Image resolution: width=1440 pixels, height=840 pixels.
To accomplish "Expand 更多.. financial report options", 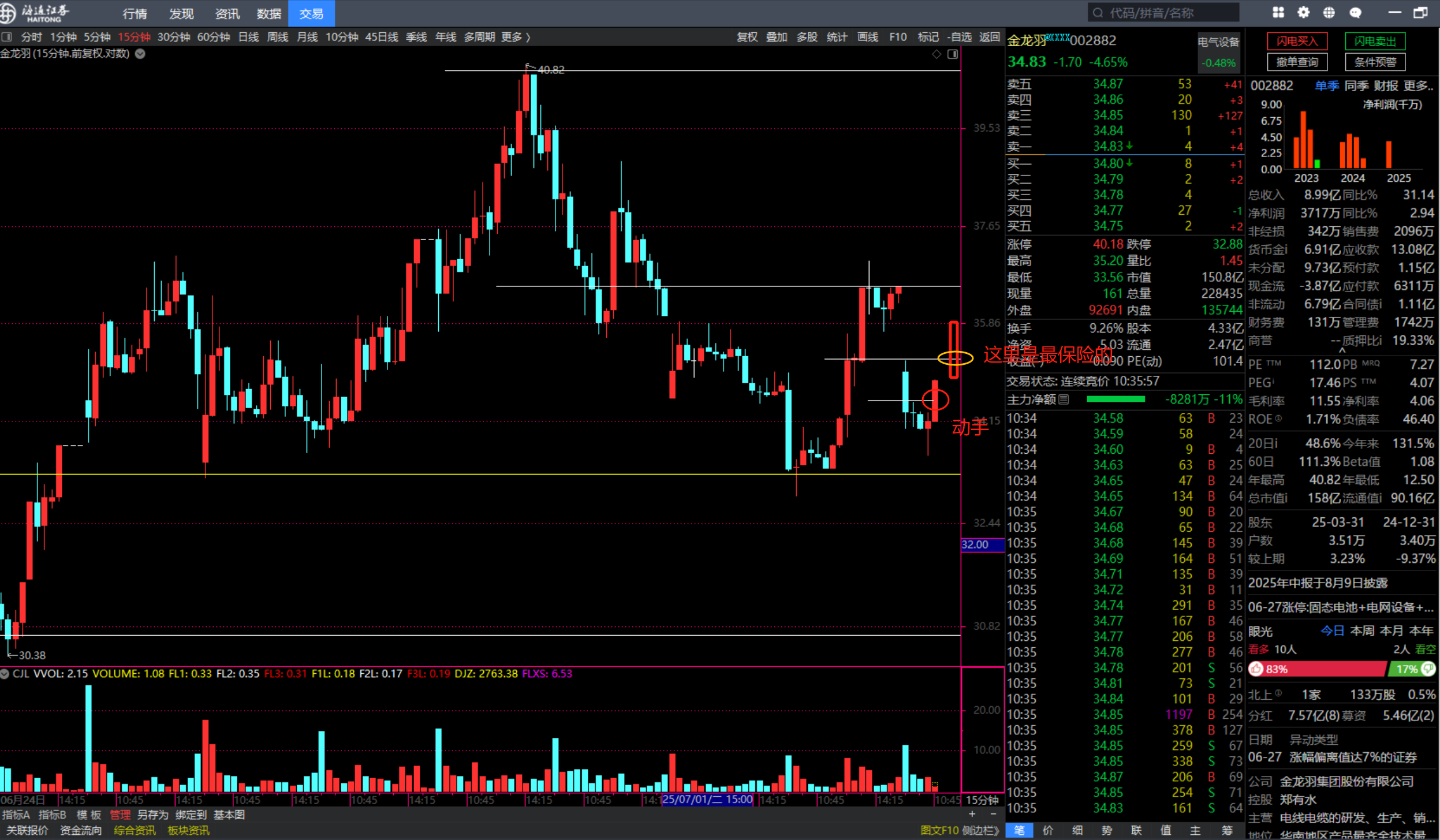I will (x=1419, y=86).
